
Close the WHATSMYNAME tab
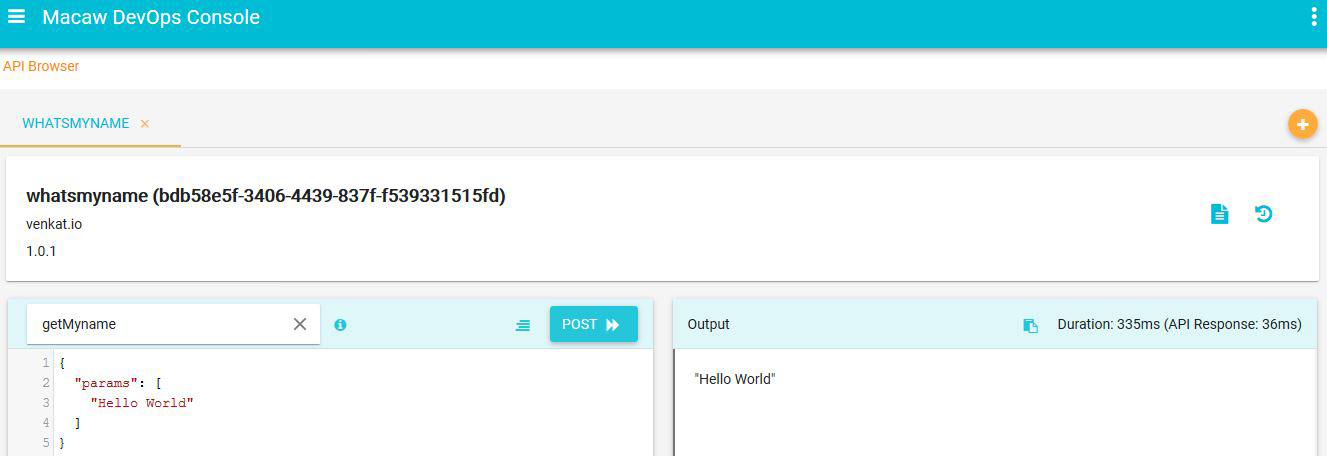click(145, 124)
